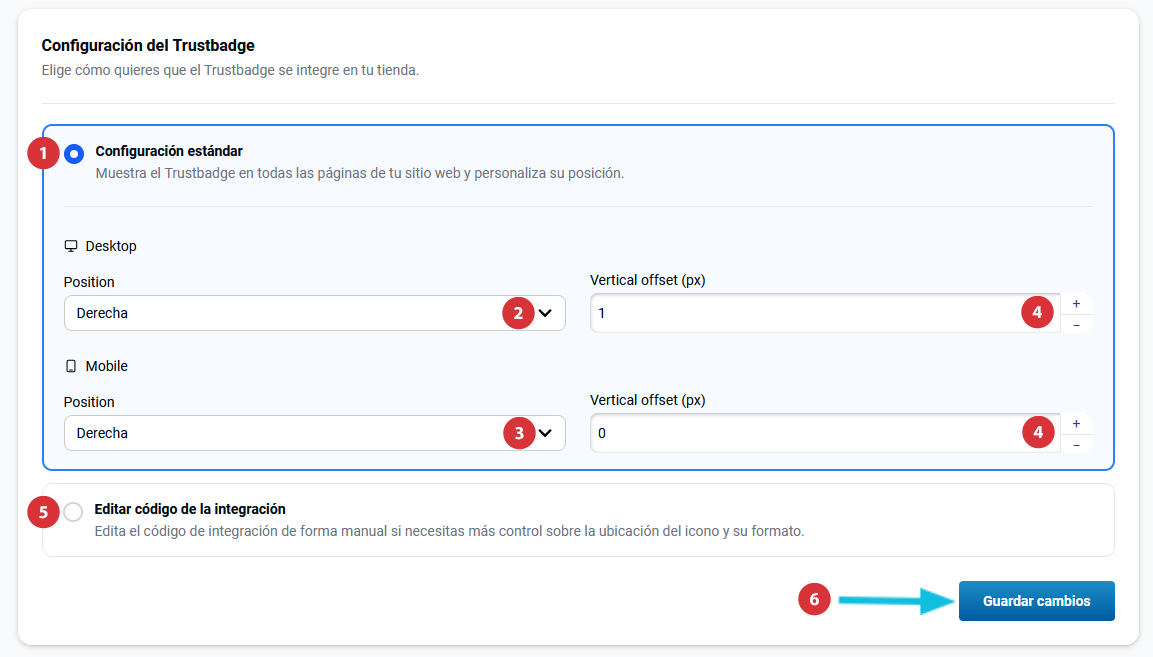Click the red number 2 badge

click(518, 313)
